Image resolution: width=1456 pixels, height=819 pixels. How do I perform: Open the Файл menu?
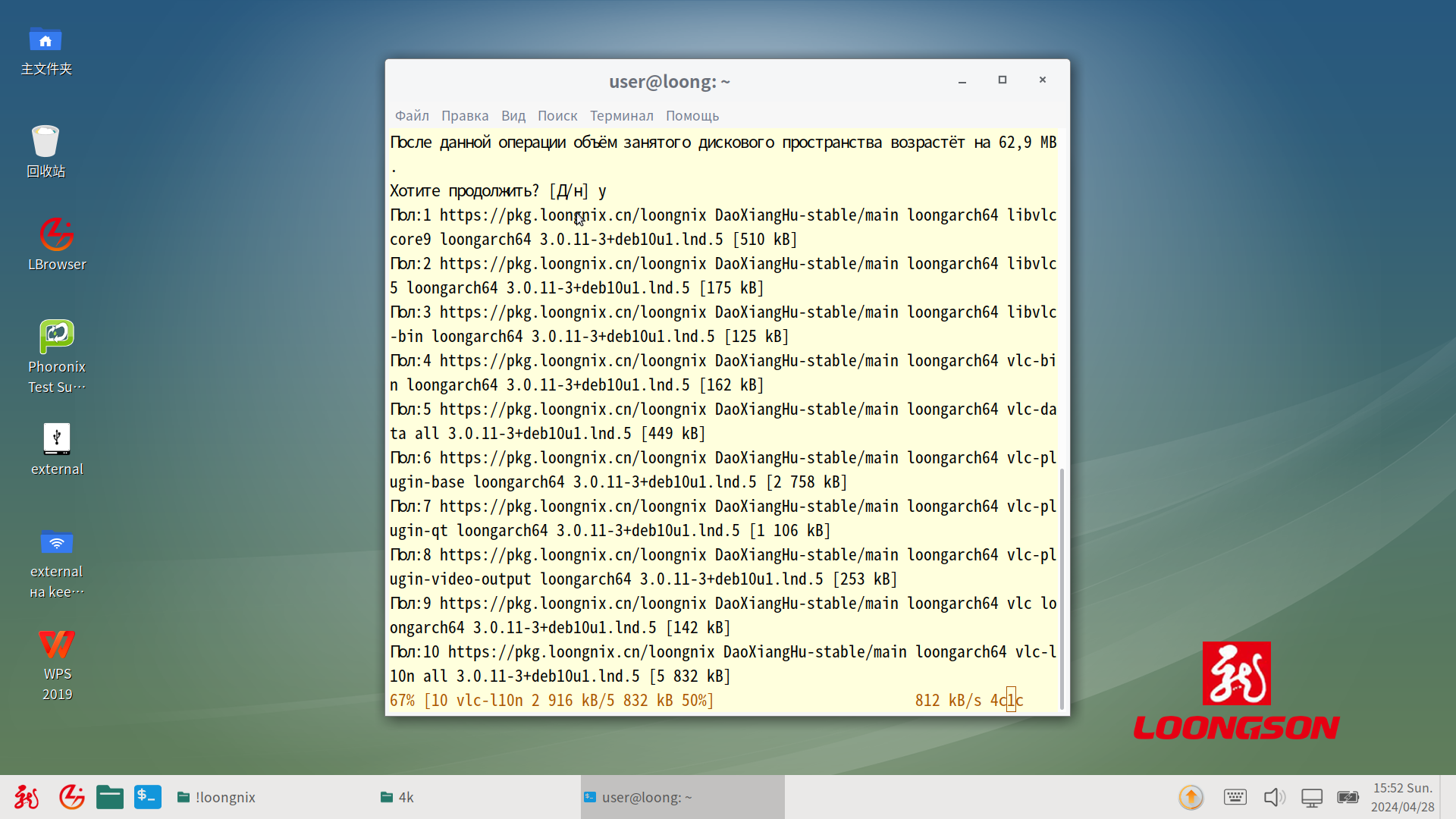click(x=412, y=116)
